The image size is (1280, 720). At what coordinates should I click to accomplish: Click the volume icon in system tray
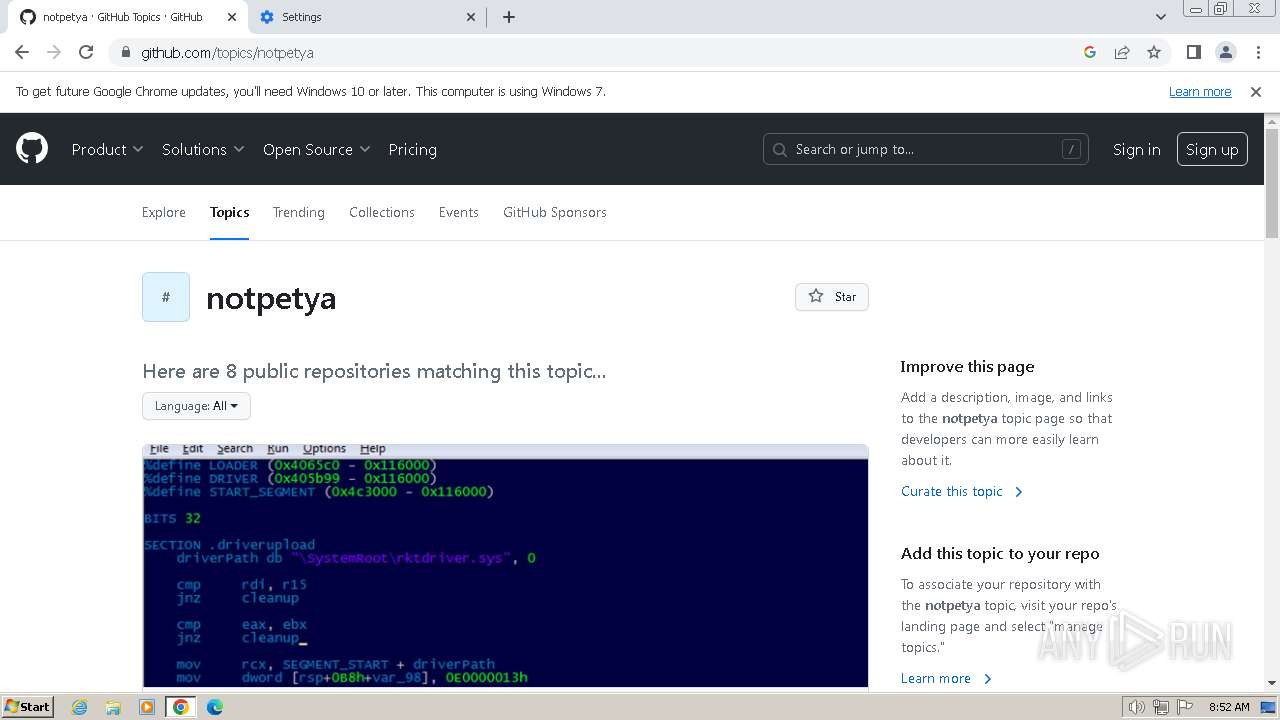pos(1137,707)
